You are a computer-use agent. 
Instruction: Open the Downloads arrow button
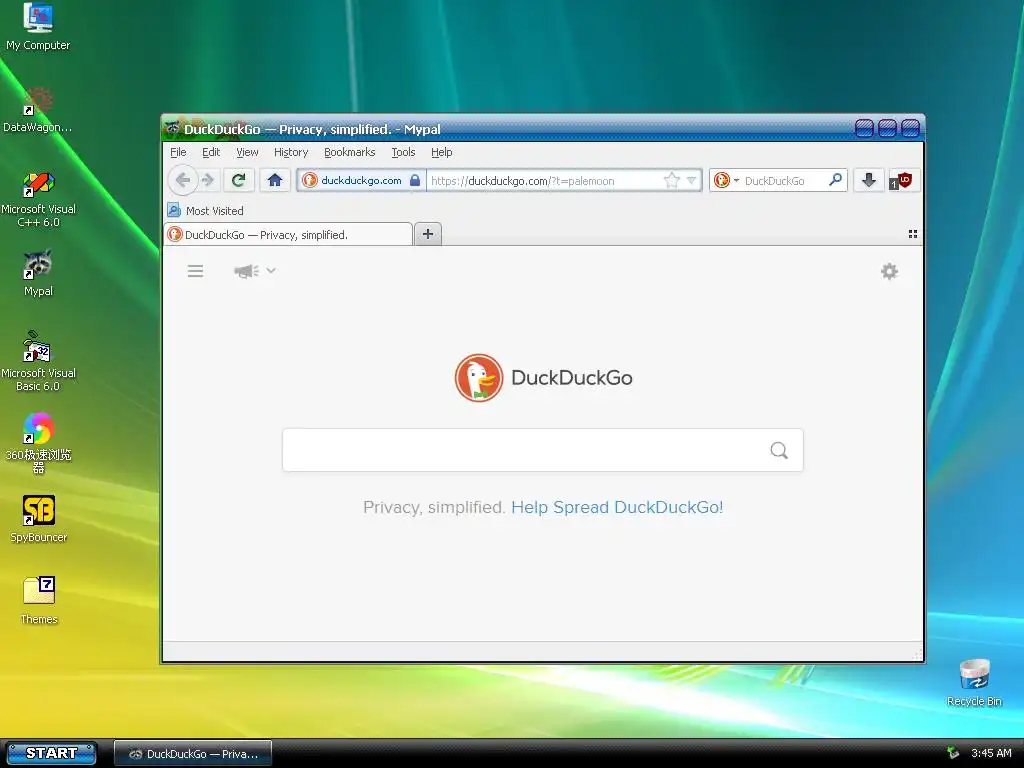pyautogui.click(x=869, y=180)
